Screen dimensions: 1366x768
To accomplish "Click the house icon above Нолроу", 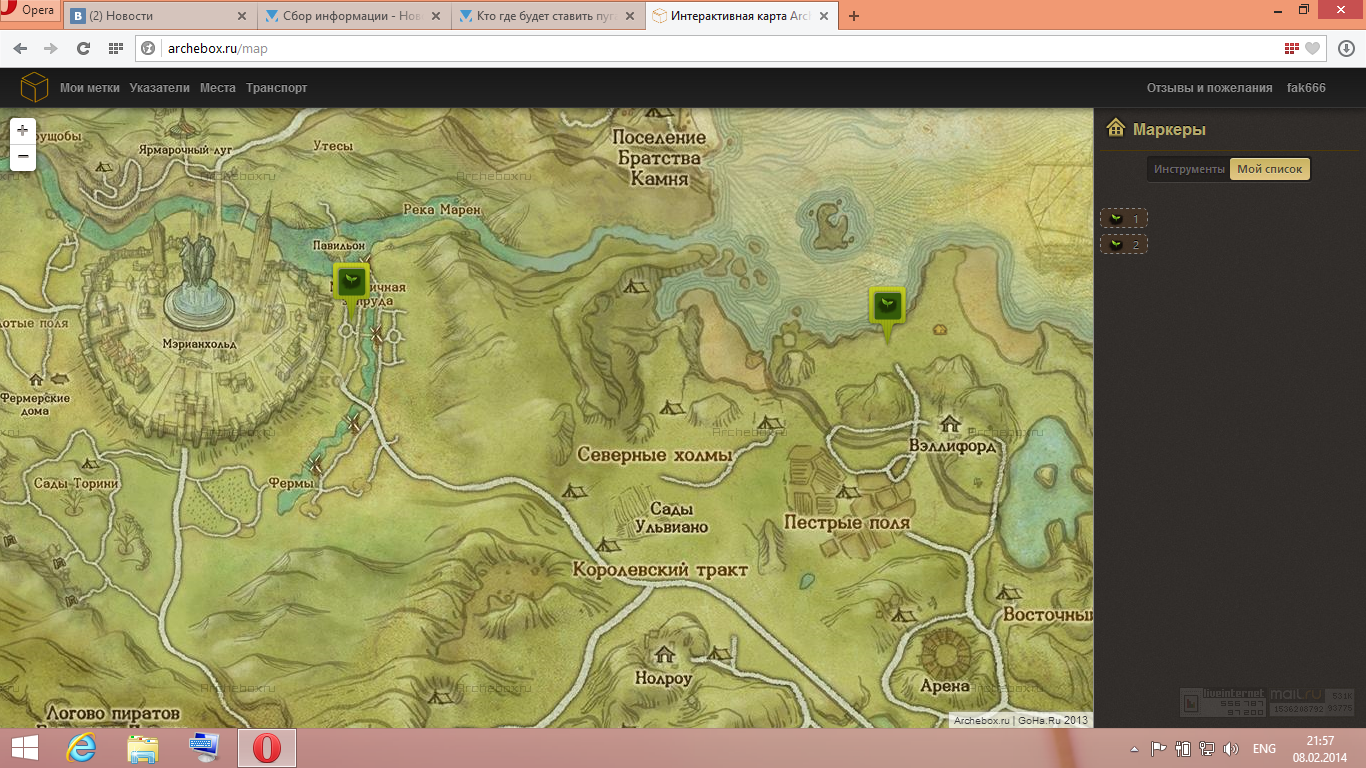I will [x=665, y=656].
